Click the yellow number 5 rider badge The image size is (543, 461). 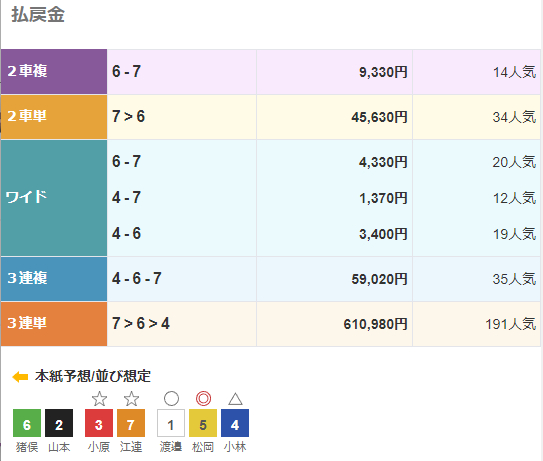(203, 423)
